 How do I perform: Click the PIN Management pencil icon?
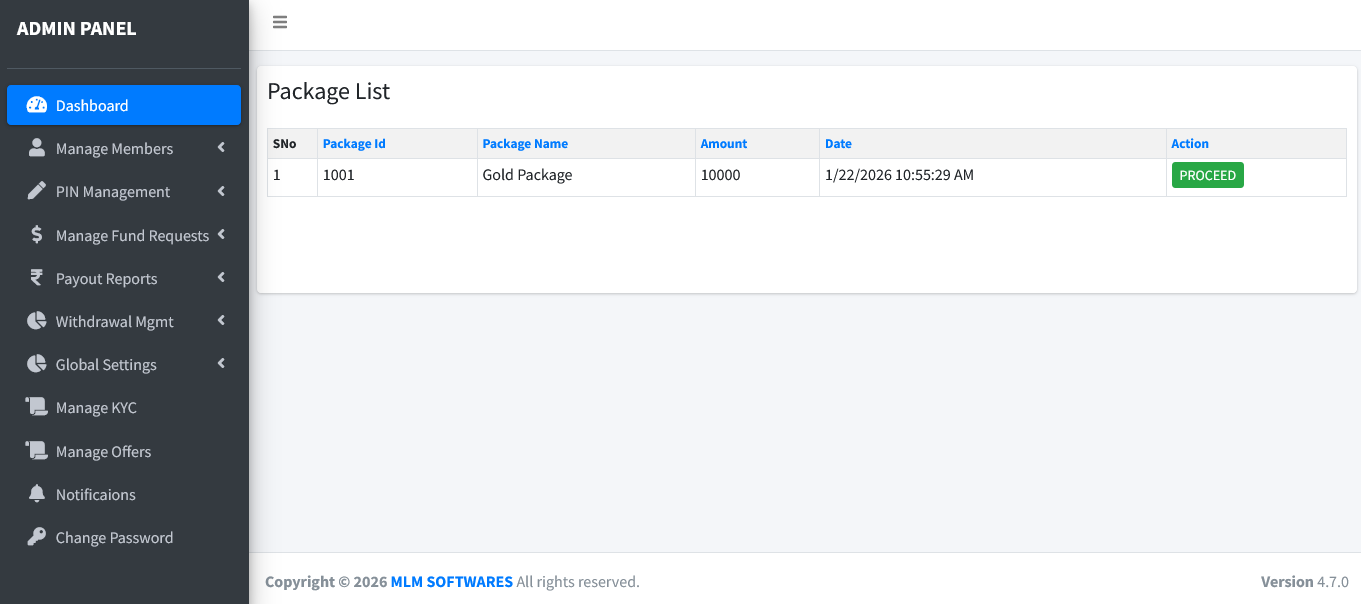[37, 191]
